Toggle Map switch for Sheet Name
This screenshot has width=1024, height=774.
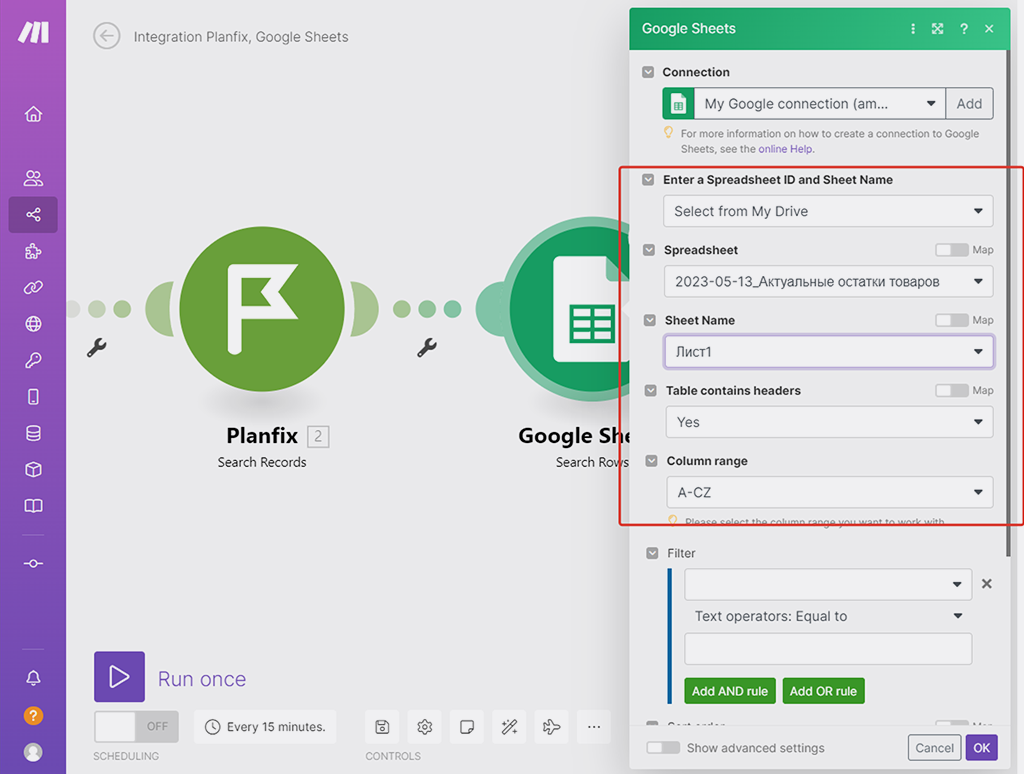(952, 320)
